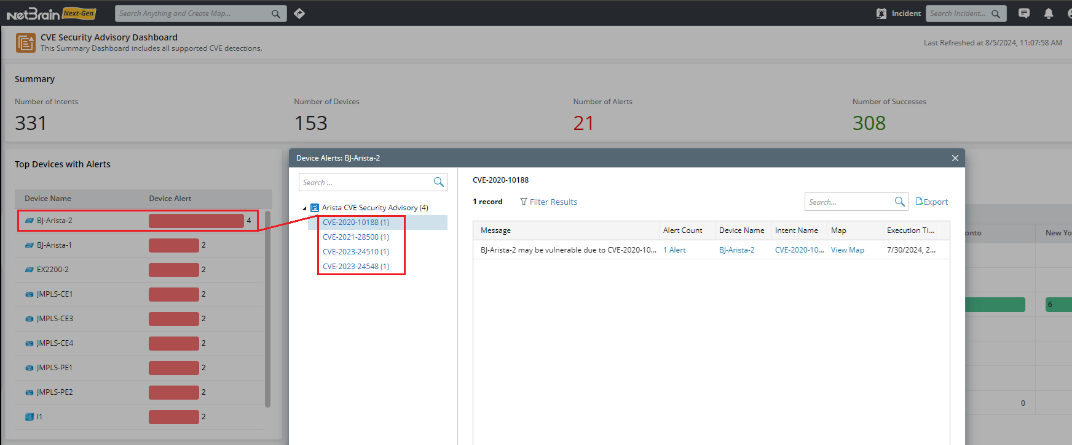This screenshot has width=1072, height=445.
Task: Open the 1 Alert link
Action: [675, 250]
